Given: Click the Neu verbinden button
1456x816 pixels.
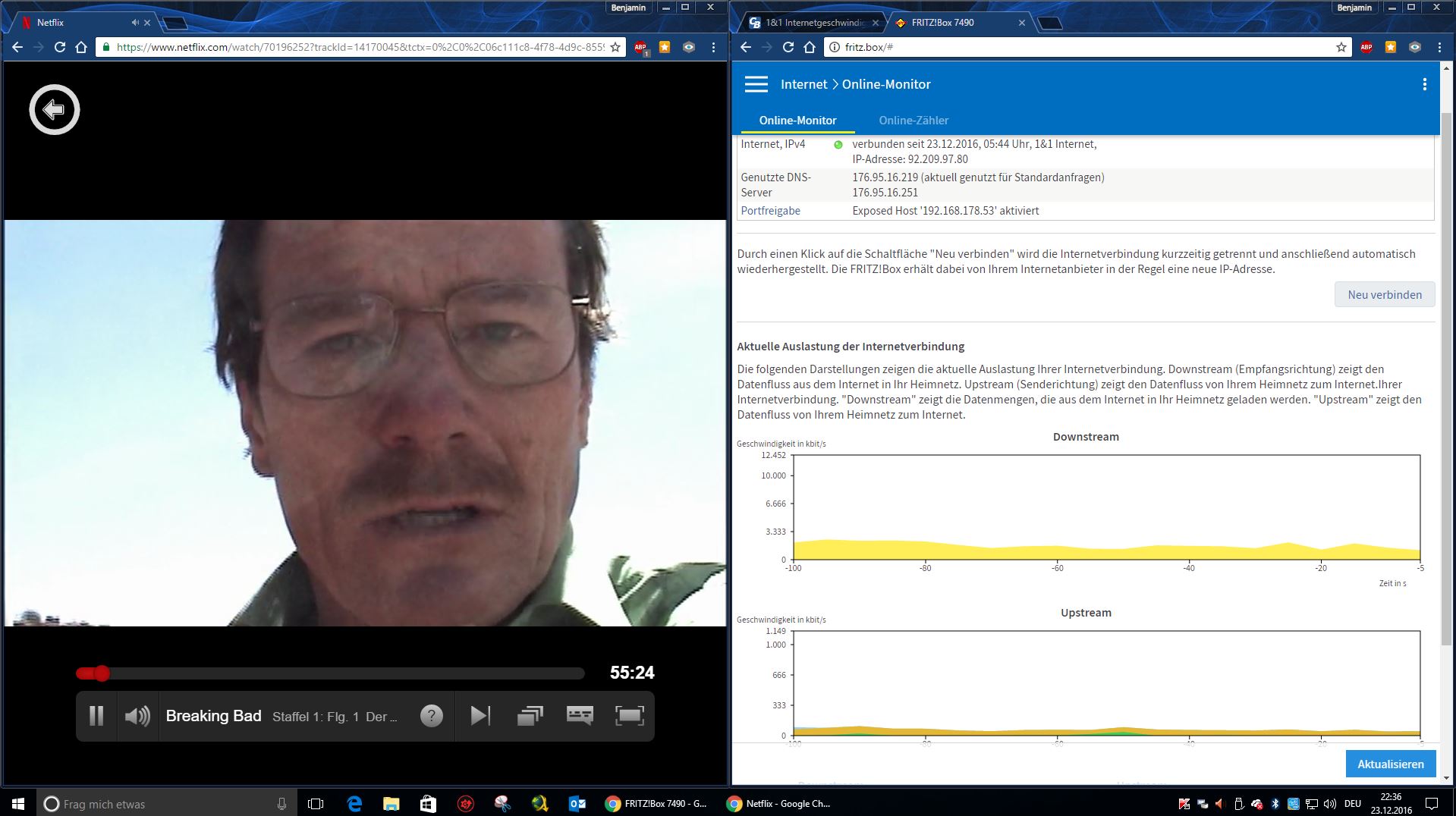Looking at the screenshot, I should (1385, 295).
